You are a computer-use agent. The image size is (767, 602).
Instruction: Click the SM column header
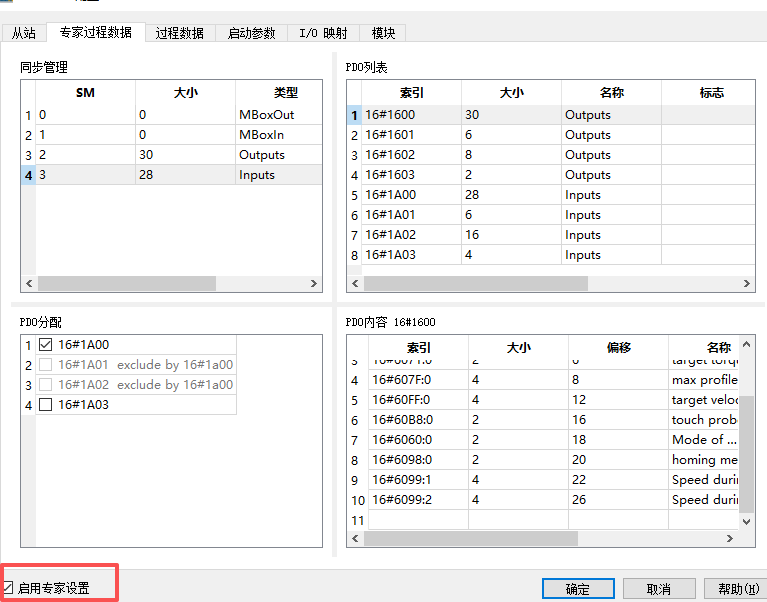click(85, 93)
